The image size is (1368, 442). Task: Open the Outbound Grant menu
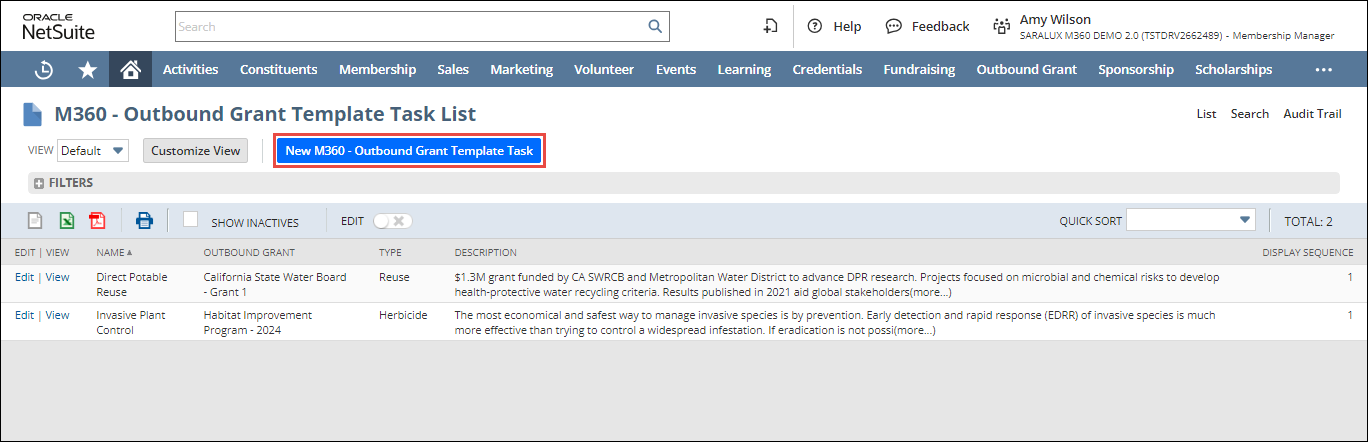(1026, 70)
